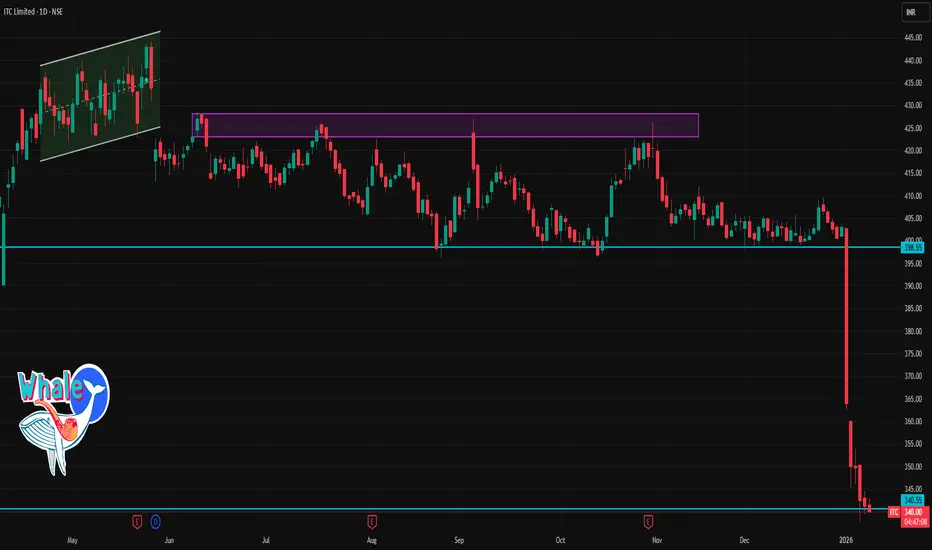The width and height of the screenshot is (932, 550).
Task: Click the red 340.00 last price label
Action: (x=914, y=511)
